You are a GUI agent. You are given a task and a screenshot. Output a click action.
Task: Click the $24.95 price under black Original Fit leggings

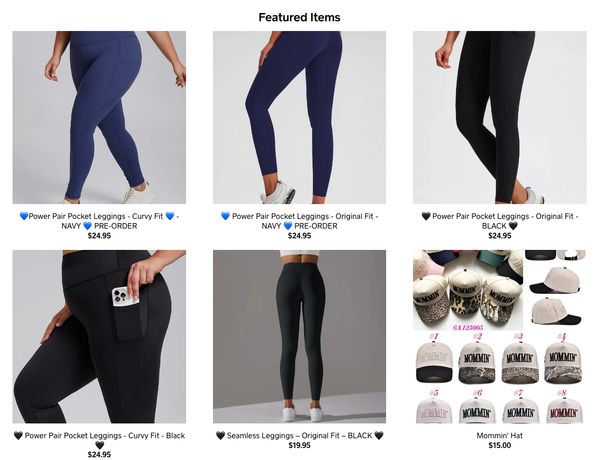(499, 236)
